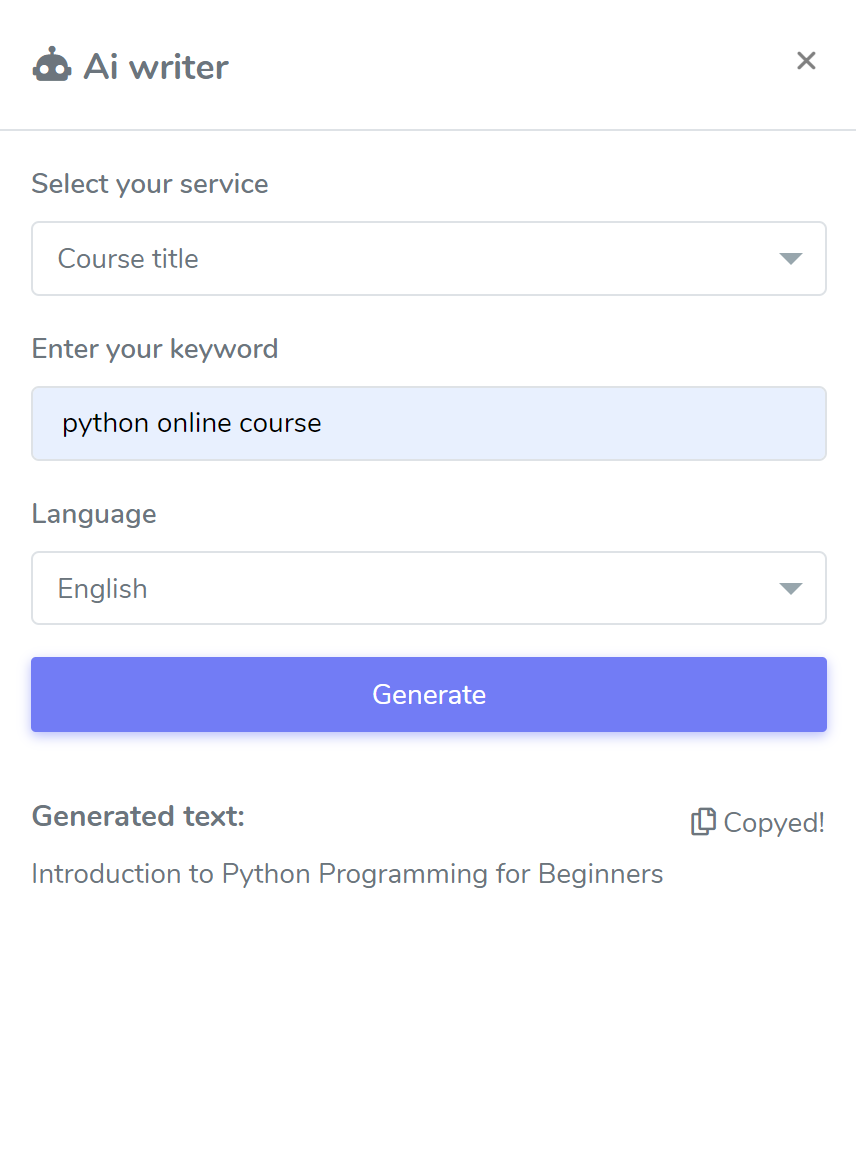Viewport: 856px width, 1167px height.
Task: Click the copy icon beside generated text
Action: point(703,822)
